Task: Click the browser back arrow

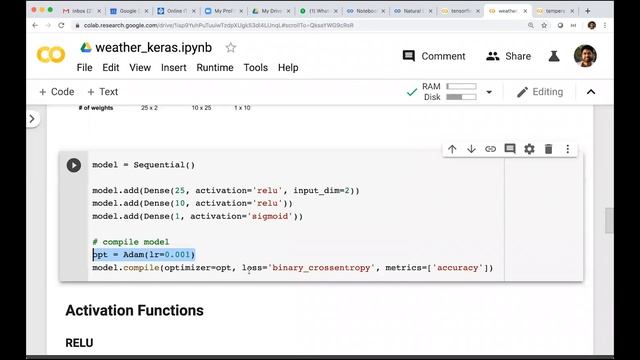Action: point(35,25)
